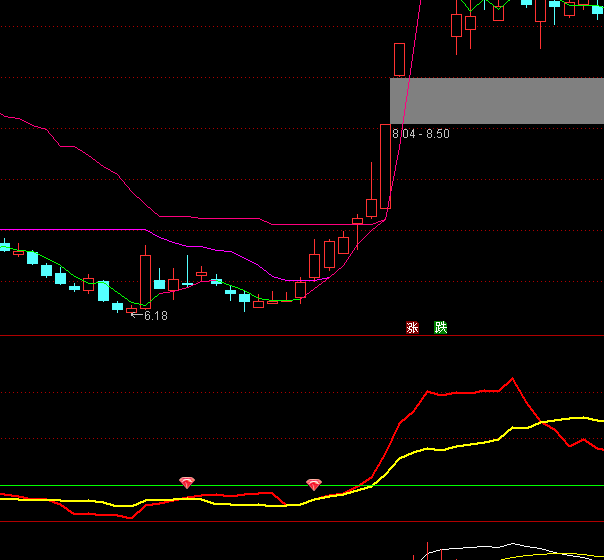The width and height of the screenshot is (604, 560).
Task: Select the tall red candle beside the gap label
Action: click(385, 165)
